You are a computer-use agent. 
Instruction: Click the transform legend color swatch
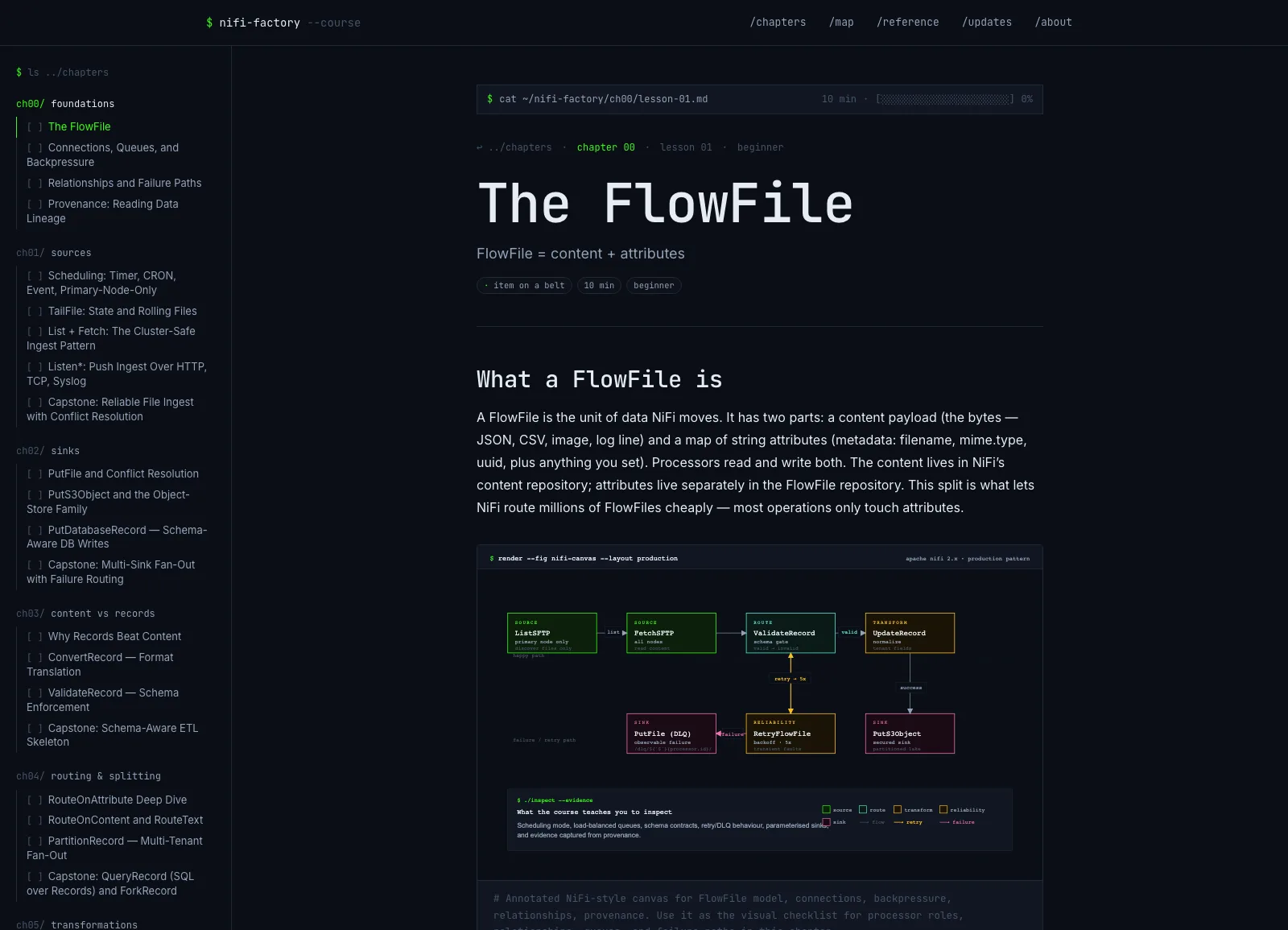pyautogui.click(x=897, y=809)
